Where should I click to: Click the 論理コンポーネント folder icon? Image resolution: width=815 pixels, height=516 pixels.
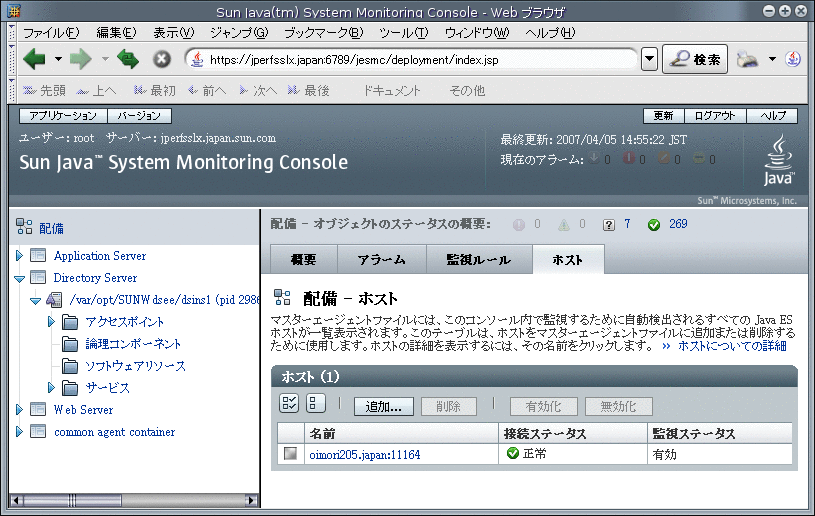[70, 344]
